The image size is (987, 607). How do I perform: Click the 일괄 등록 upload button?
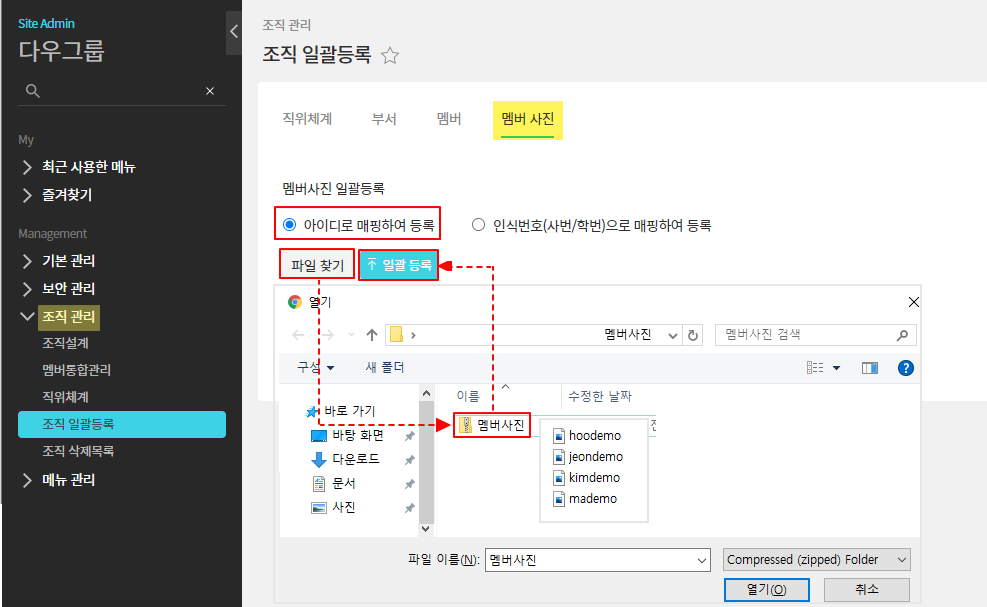coord(399,265)
